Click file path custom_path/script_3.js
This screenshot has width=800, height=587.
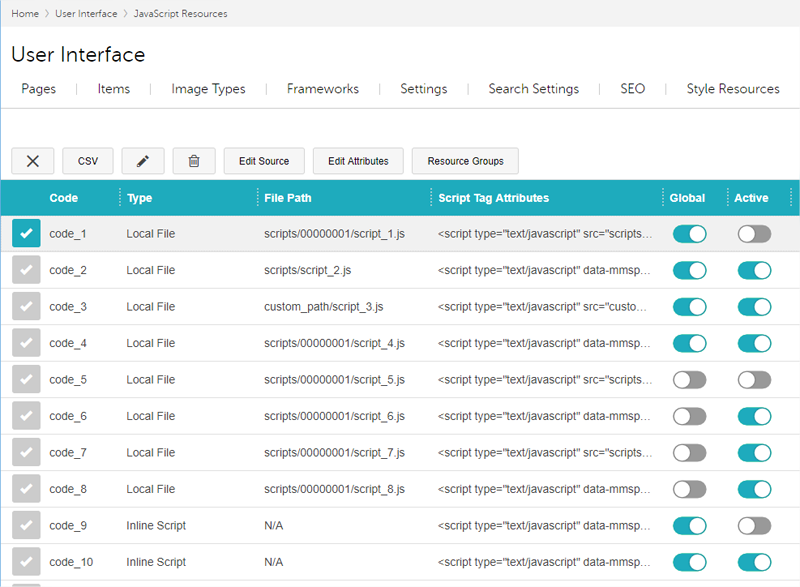323,307
